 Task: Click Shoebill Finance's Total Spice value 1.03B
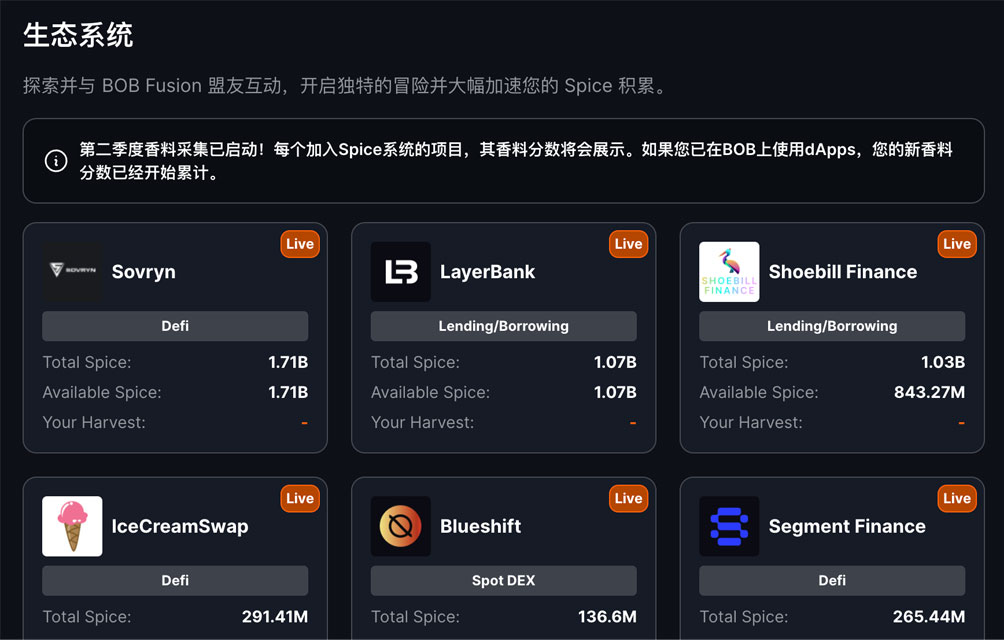943,362
